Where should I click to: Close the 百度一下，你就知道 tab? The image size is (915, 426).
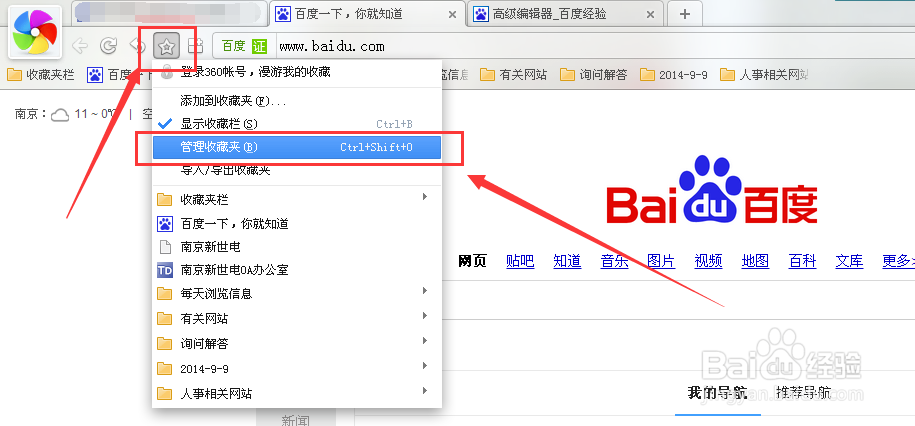pos(452,15)
